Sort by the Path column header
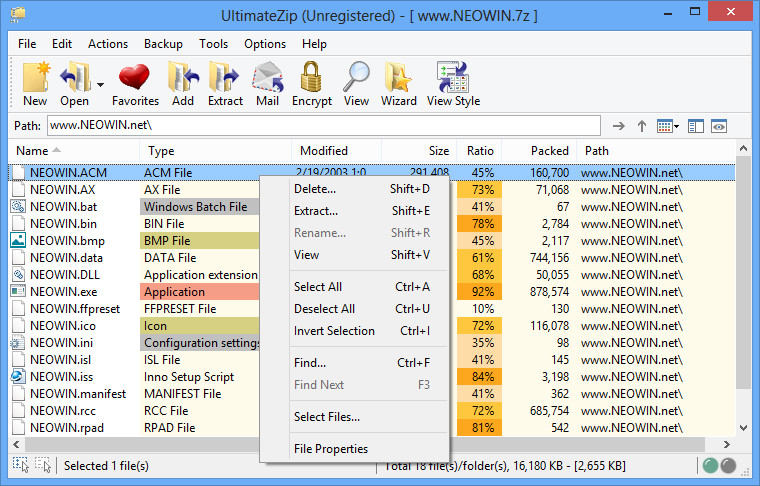 coord(656,151)
